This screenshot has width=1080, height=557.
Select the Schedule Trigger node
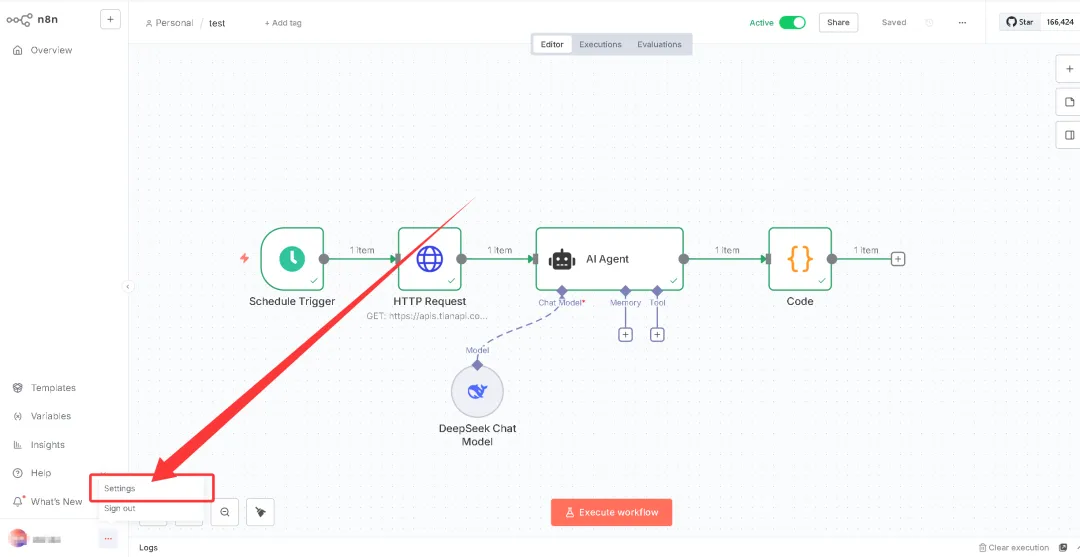click(292, 259)
